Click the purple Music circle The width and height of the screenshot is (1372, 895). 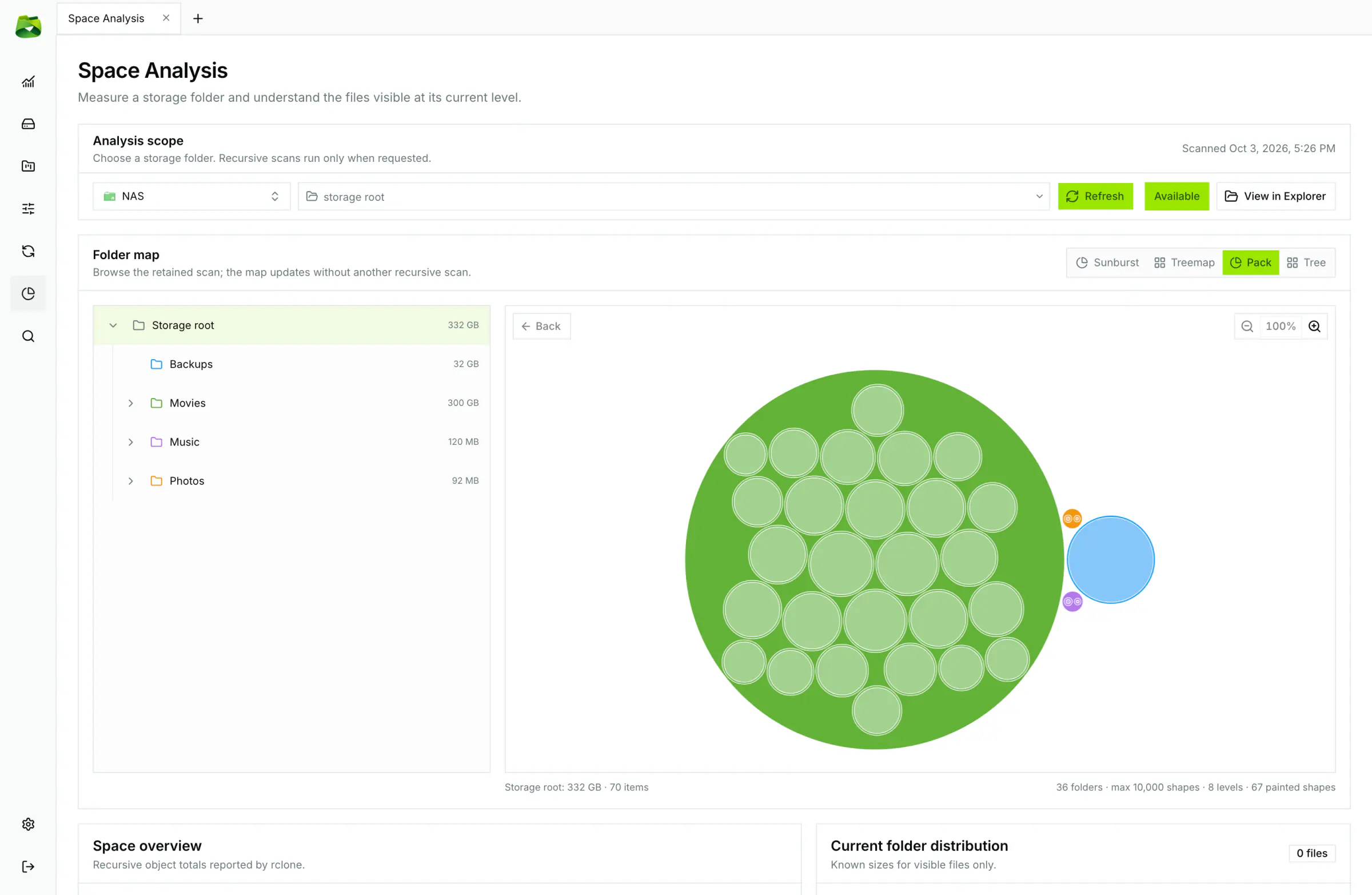[x=1072, y=602]
